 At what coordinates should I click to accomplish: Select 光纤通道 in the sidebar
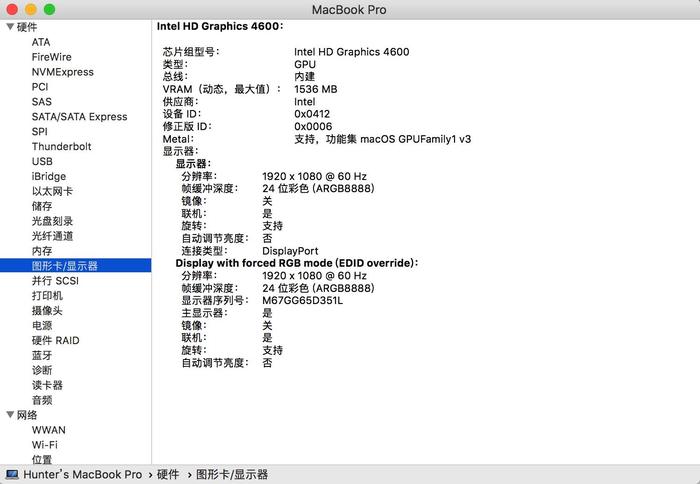pyautogui.click(x=52, y=236)
